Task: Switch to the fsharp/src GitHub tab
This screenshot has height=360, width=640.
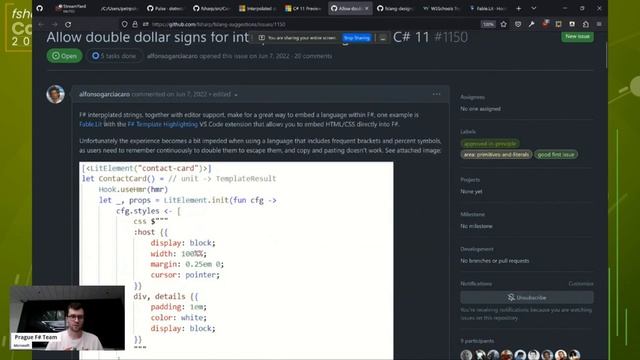Action: [211, 8]
